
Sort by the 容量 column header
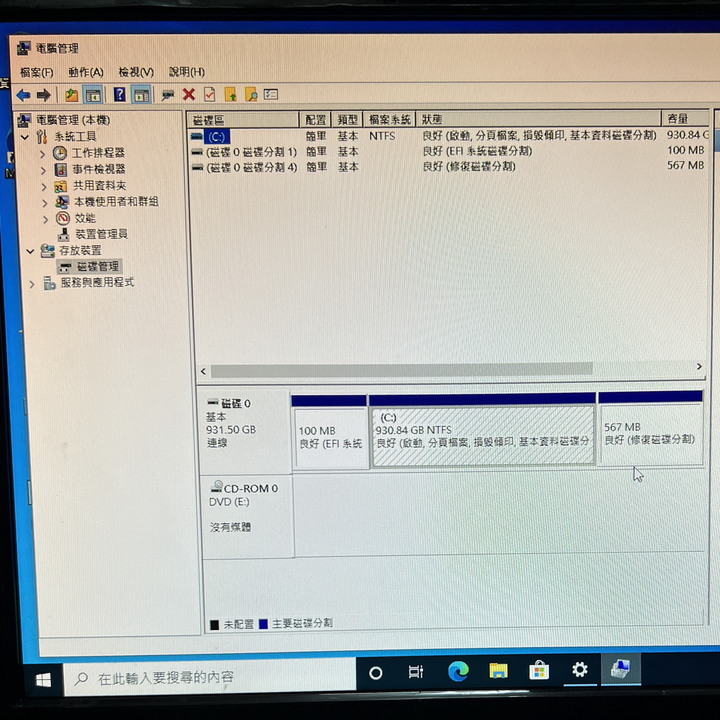[x=685, y=119]
